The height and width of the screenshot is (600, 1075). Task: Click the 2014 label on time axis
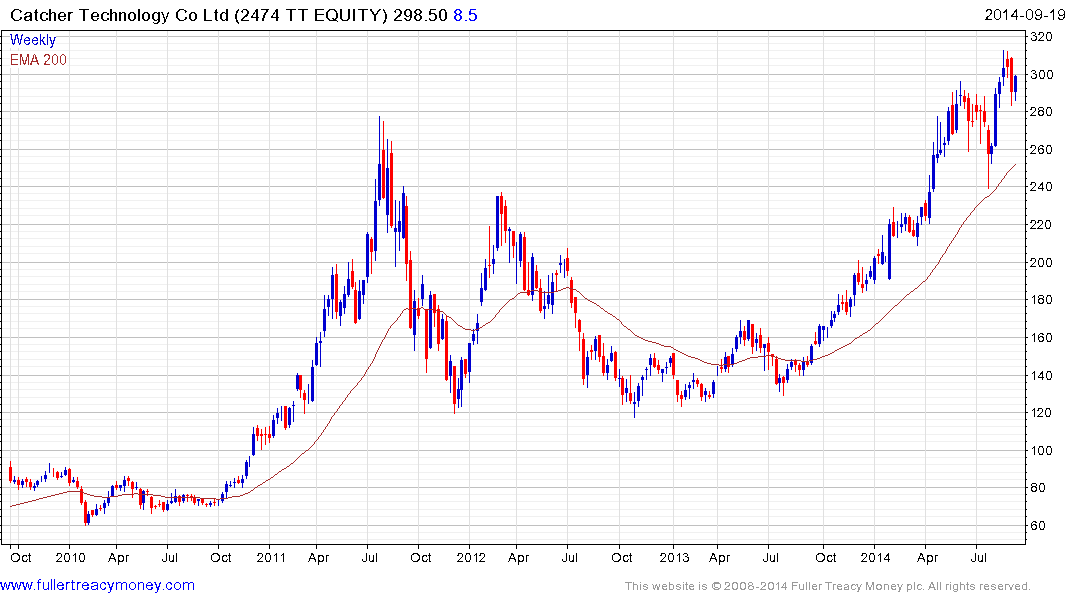click(875, 557)
